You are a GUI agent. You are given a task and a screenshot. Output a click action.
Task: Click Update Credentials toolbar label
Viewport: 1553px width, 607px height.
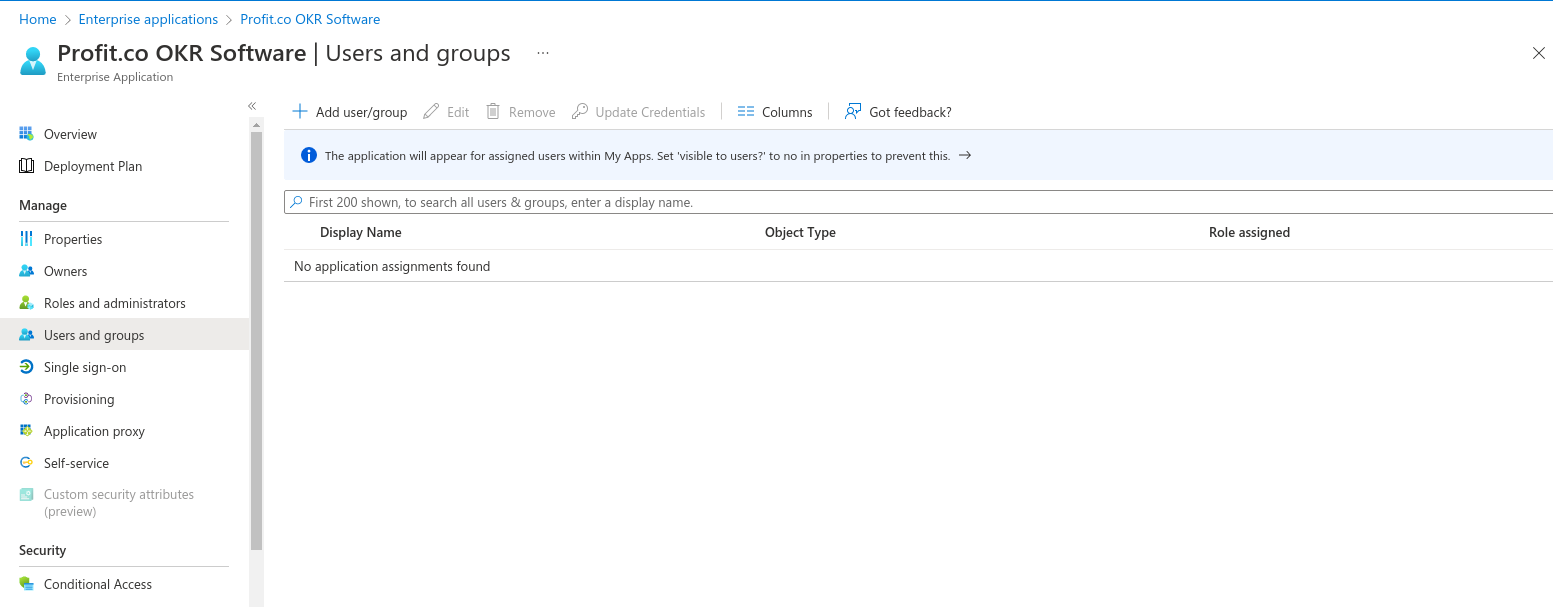tap(650, 112)
